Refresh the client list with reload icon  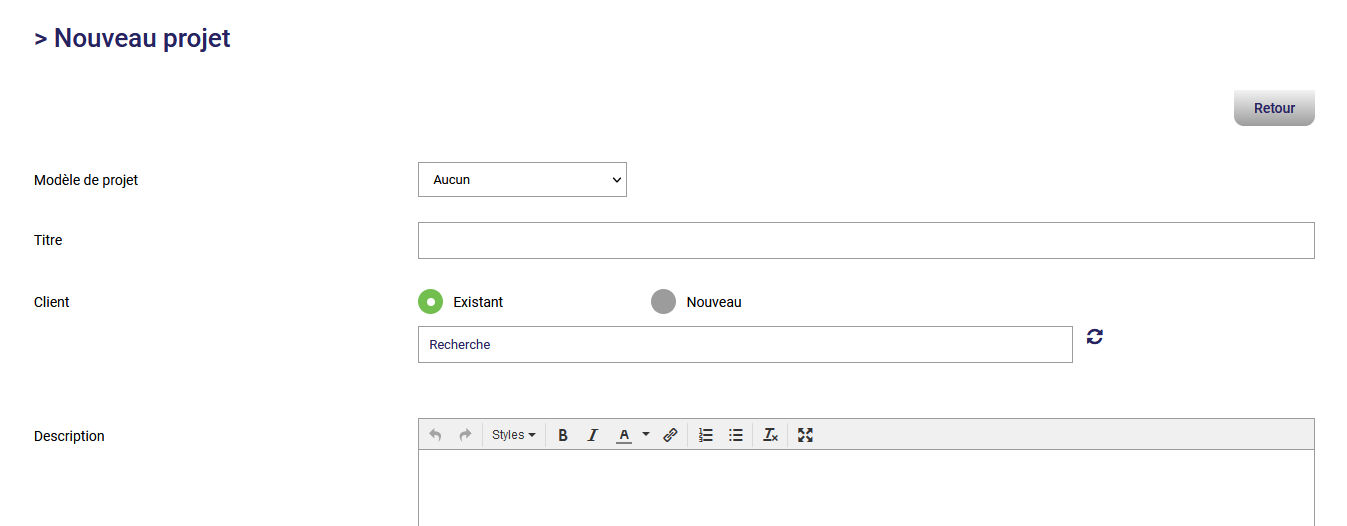[x=1095, y=337]
